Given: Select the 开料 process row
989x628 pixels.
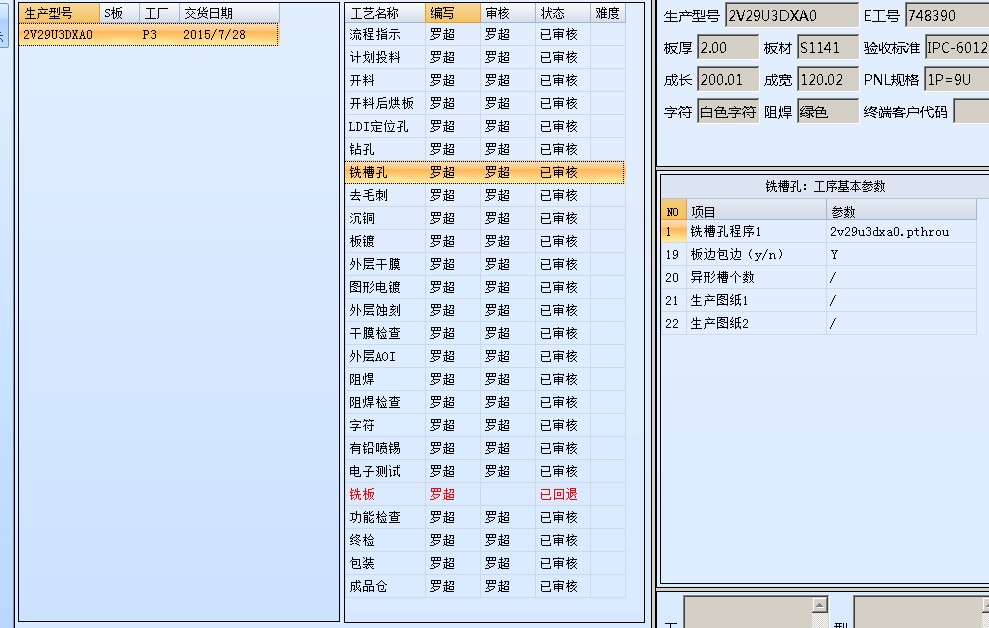Looking at the screenshot, I should pyautogui.click(x=485, y=81).
